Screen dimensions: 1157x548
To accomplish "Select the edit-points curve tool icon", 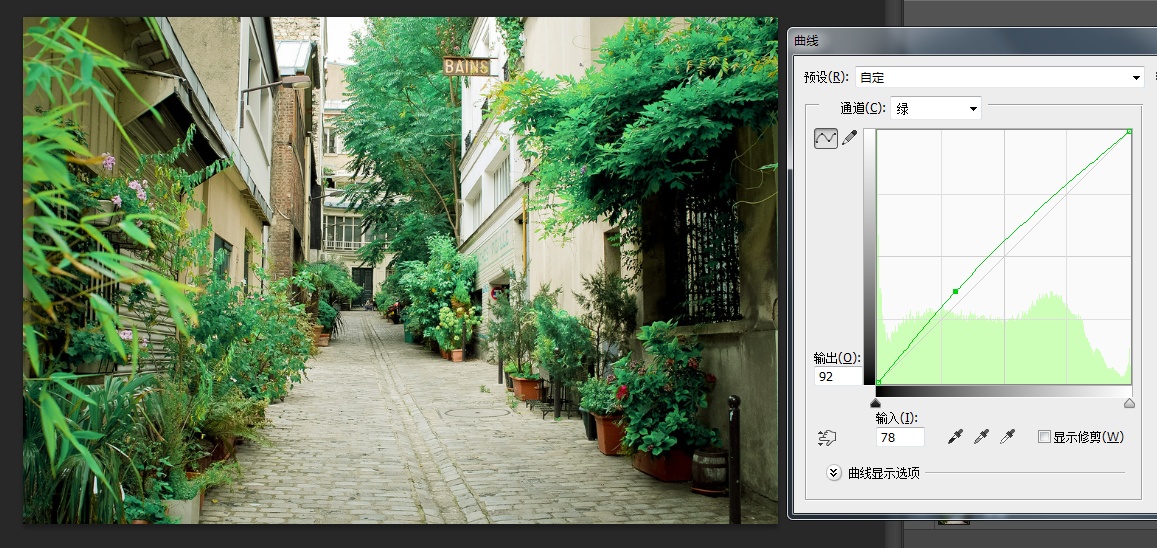I will 826,138.
